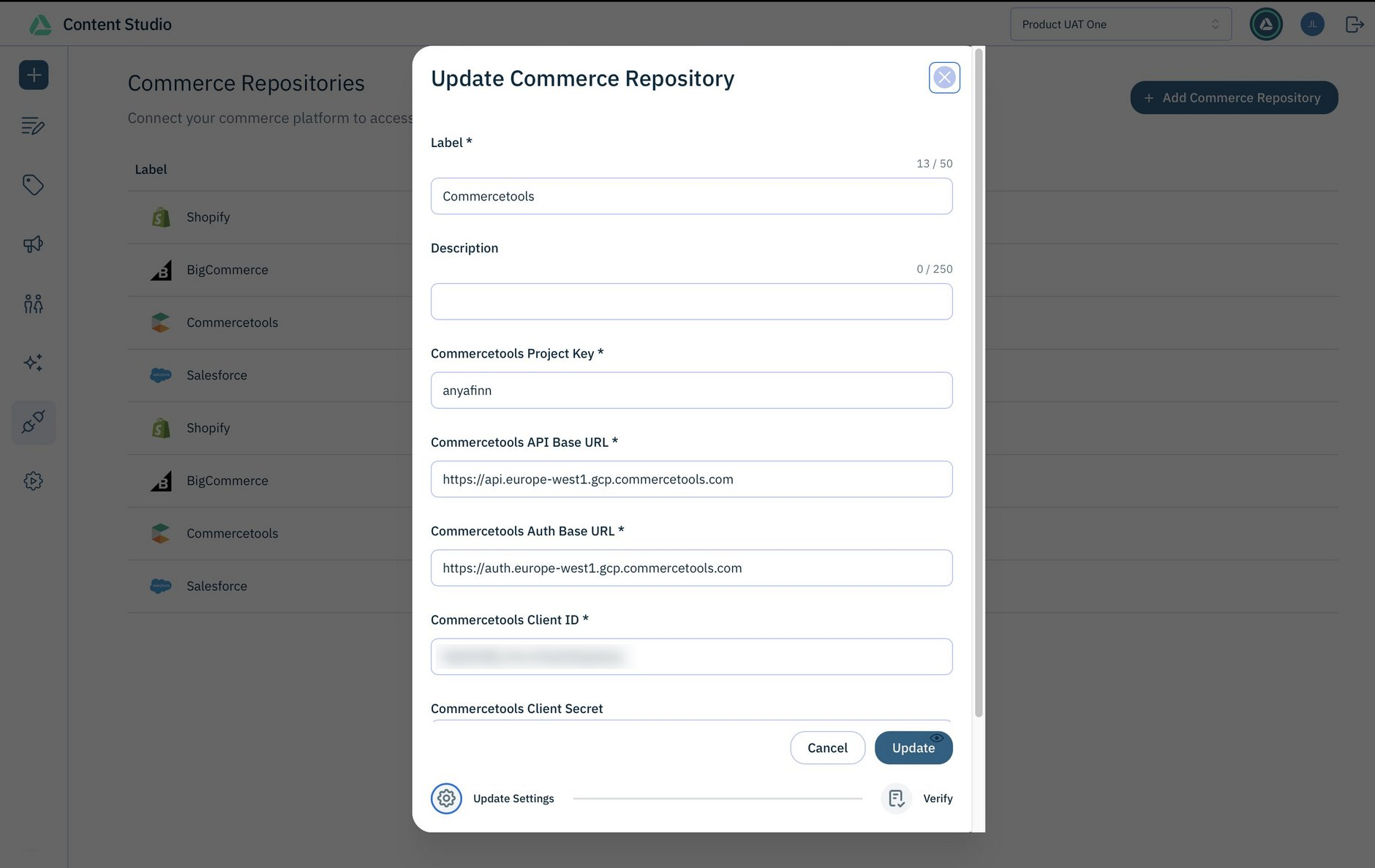Screen dimensions: 1375x868
Task: Click the second BigCommerce row text
Action: [x=227, y=480]
